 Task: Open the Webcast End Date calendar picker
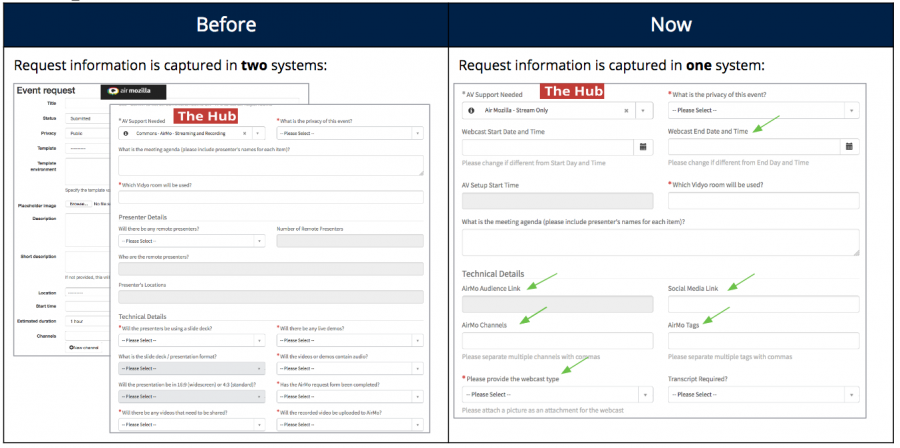point(849,147)
